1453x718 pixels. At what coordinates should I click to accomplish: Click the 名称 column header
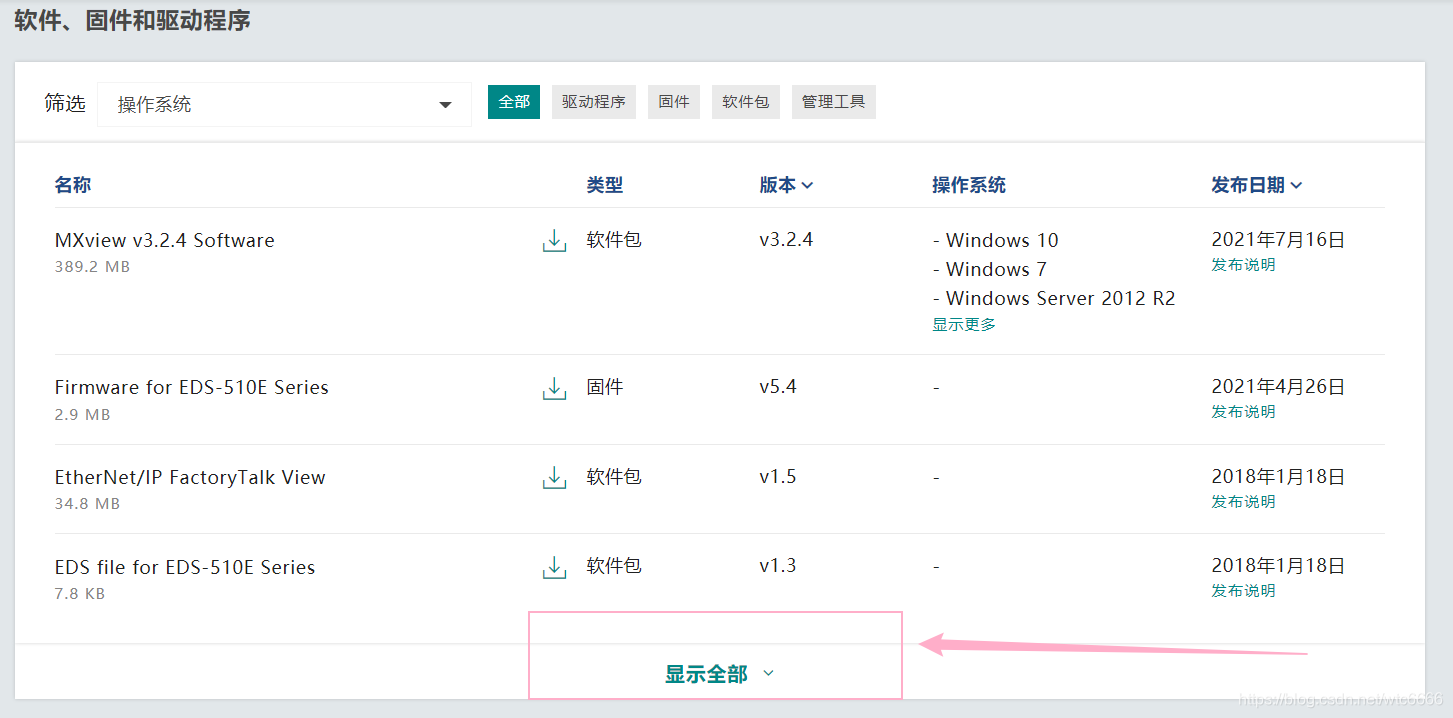click(x=73, y=185)
